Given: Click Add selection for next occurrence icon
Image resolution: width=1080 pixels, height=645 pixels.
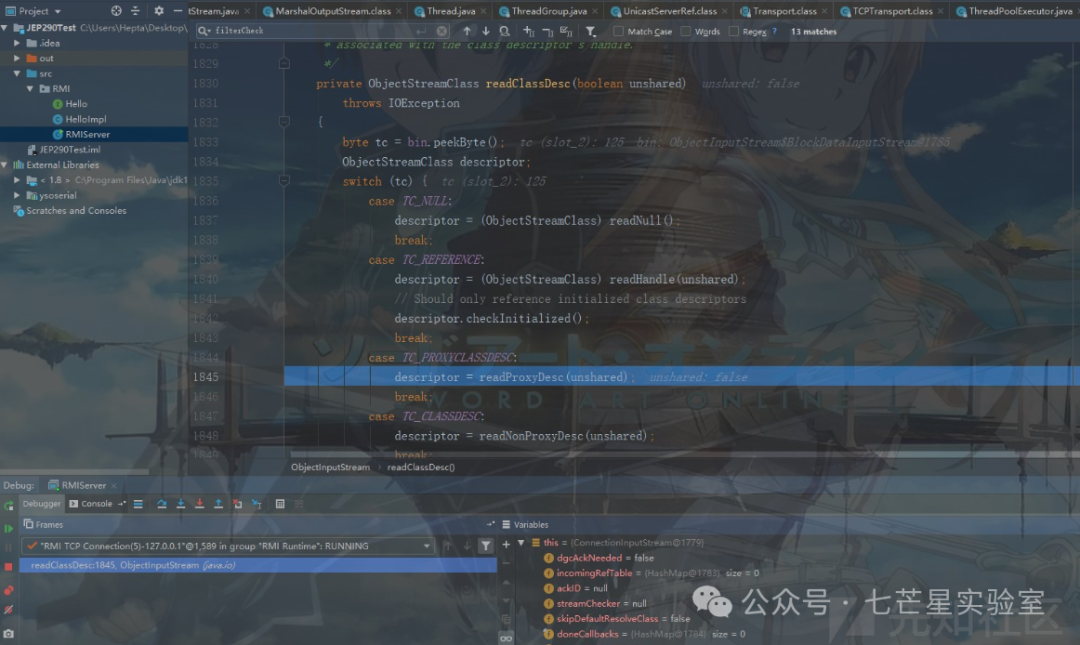Looking at the screenshot, I should (528, 31).
